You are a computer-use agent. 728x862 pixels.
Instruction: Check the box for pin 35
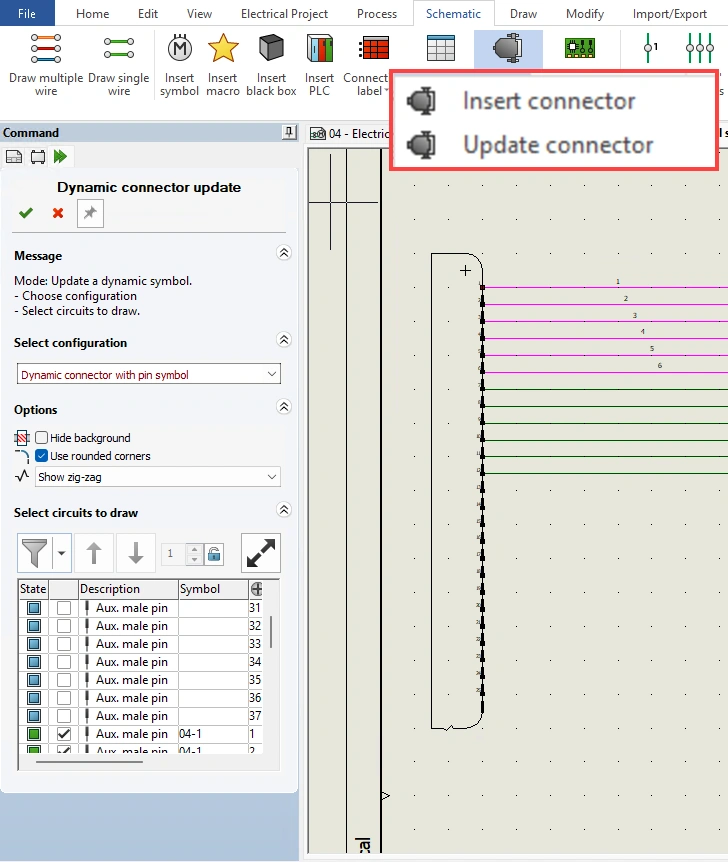tap(64, 680)
